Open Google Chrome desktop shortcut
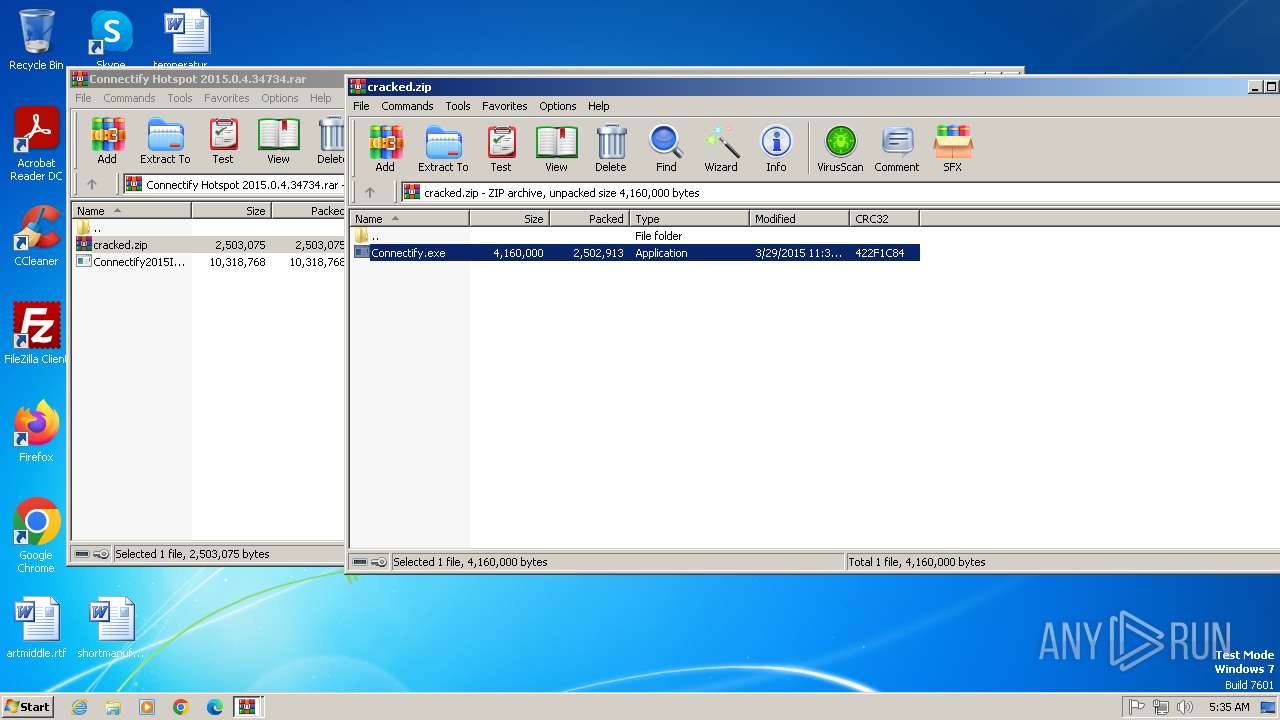 tap(36, 536)
